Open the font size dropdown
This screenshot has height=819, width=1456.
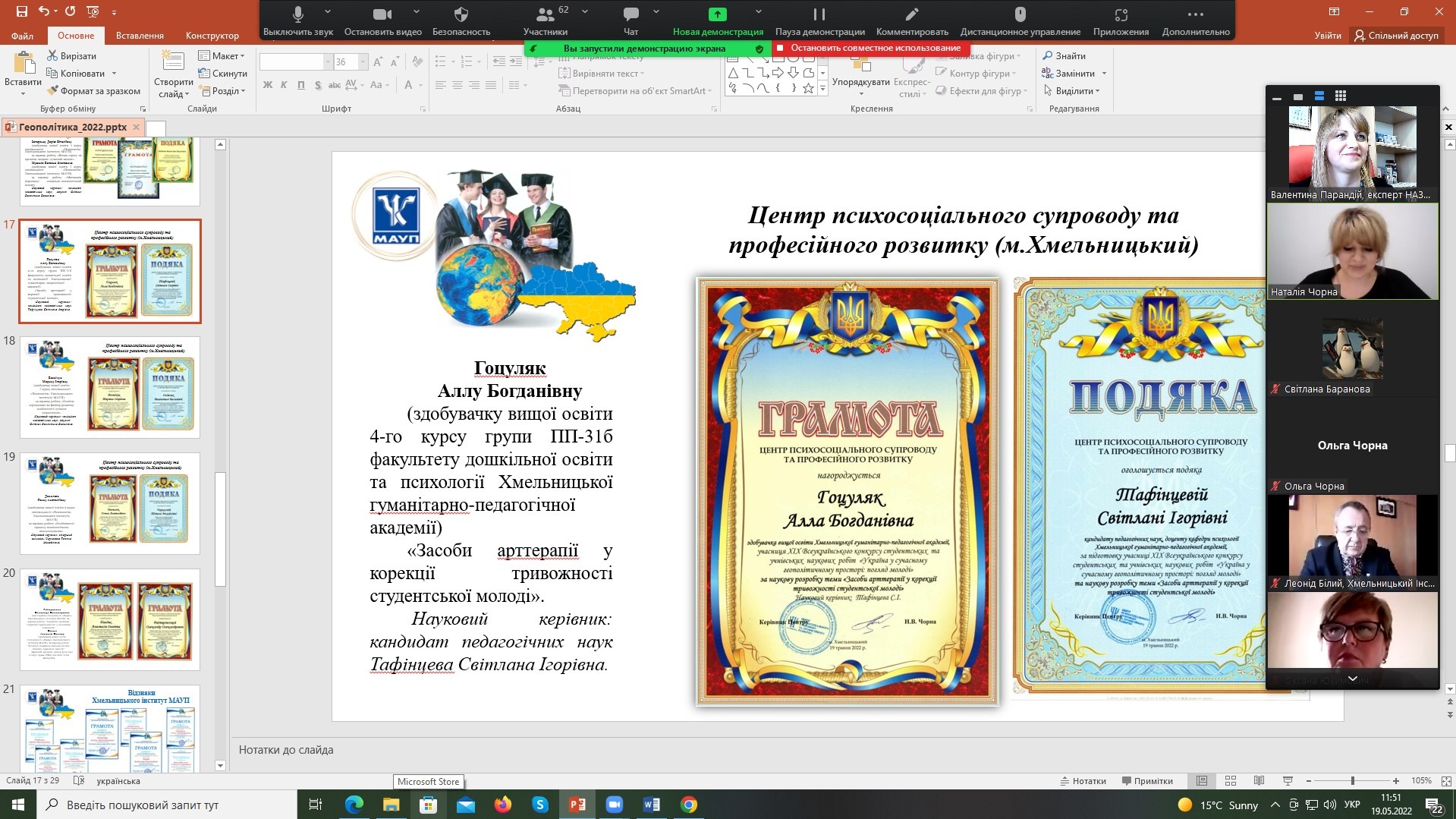(363, 62)
